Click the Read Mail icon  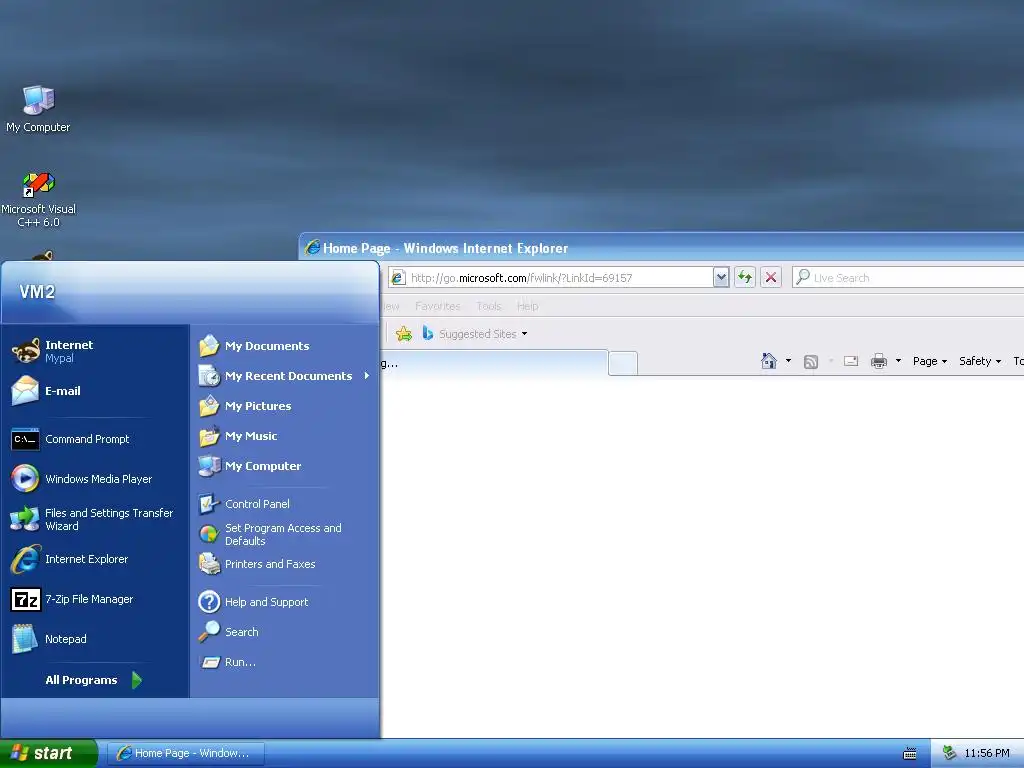pos(850,360)
